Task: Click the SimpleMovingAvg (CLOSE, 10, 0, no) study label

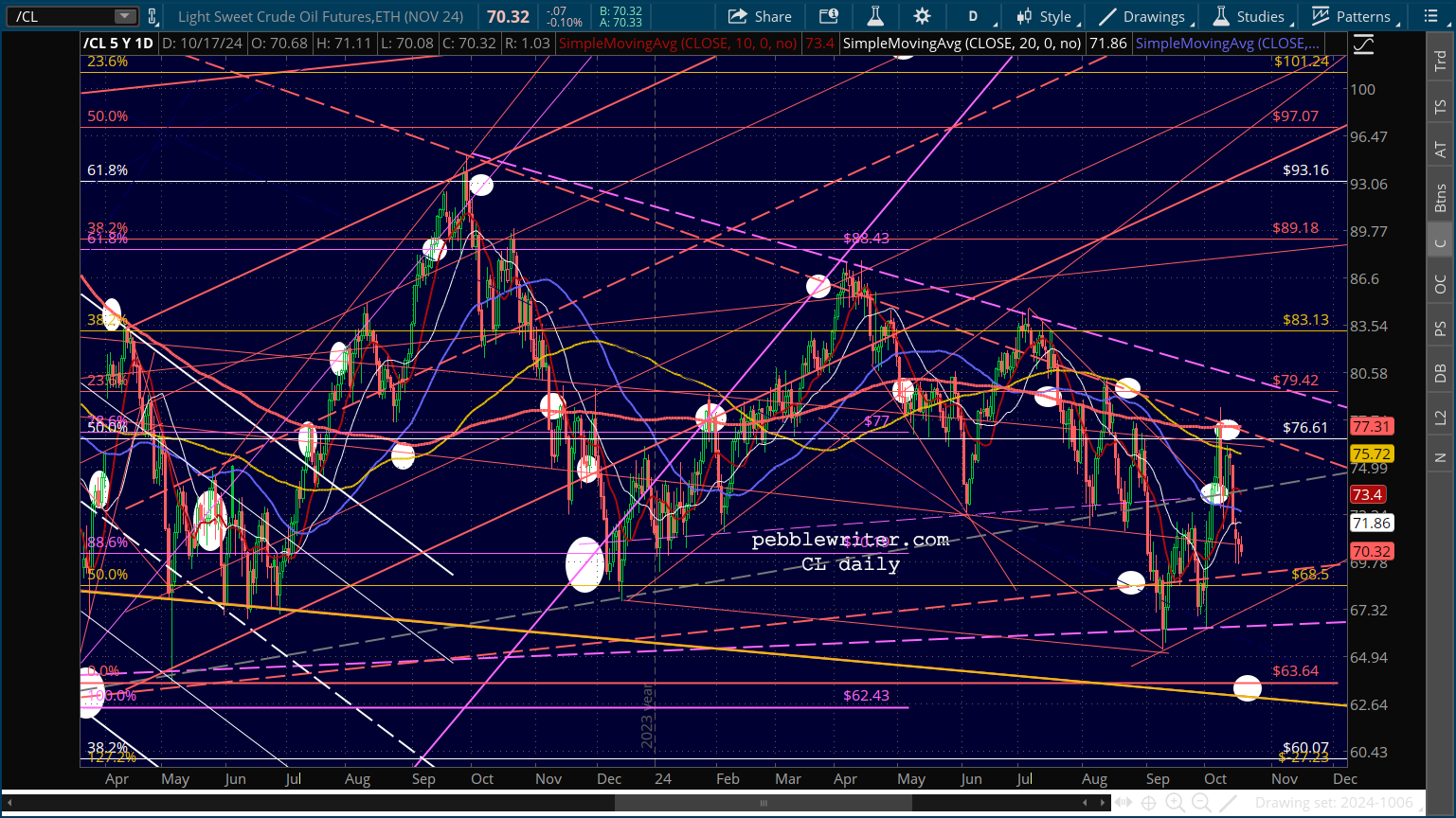Action: (x=678, y=44)
